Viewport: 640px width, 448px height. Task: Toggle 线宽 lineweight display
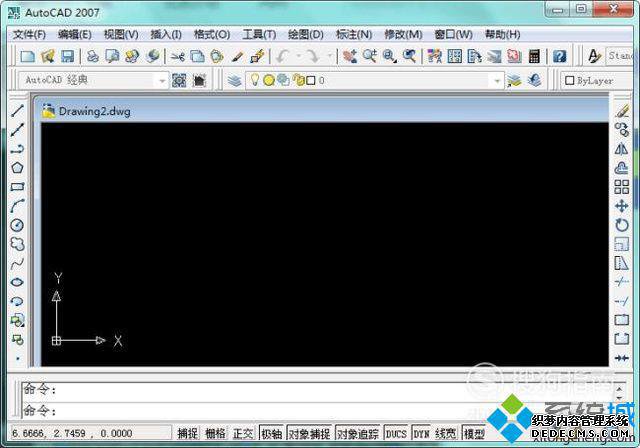pyautogui.click(x=445, y=433)
